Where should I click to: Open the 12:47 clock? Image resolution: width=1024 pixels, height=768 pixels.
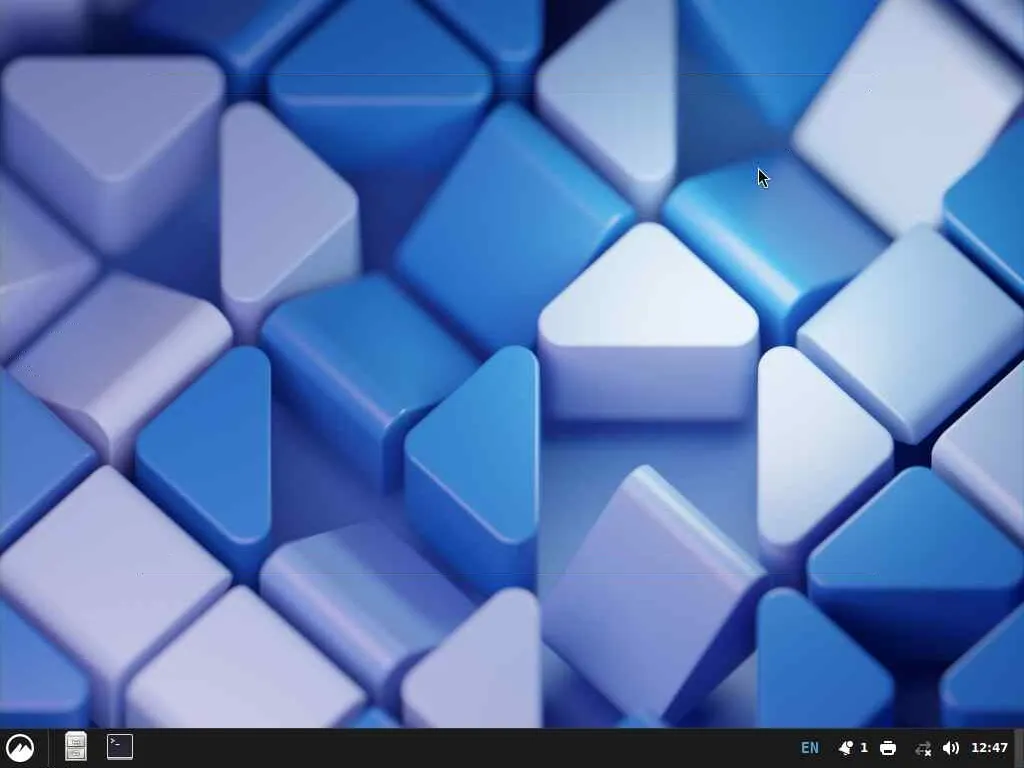click(989, 748)
